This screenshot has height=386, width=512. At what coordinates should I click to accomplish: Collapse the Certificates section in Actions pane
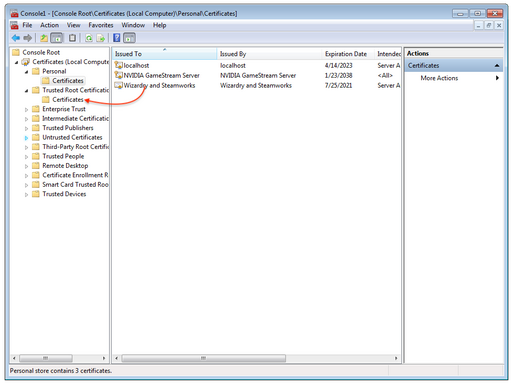point(497,65)
